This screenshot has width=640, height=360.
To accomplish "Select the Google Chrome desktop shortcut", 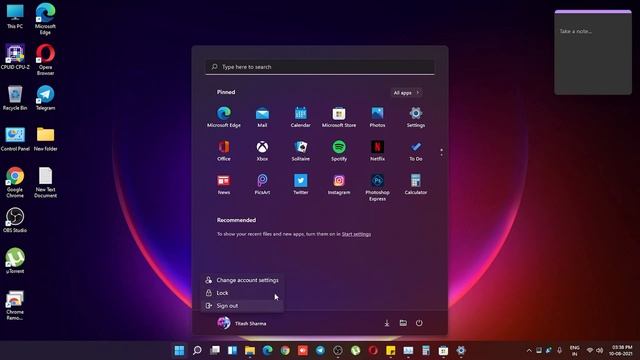I will tap(15, 182).
